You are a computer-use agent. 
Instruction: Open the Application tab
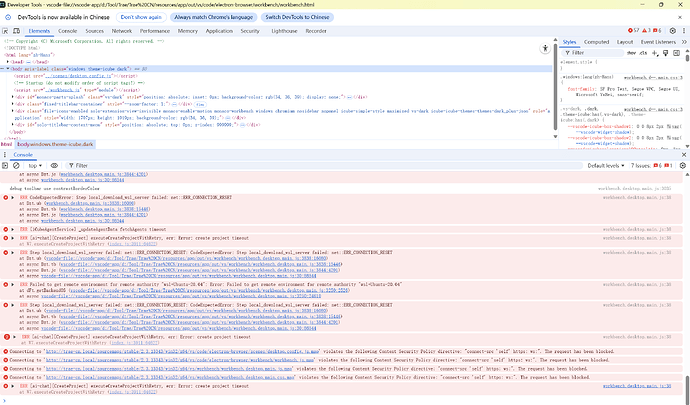coord(219,31)
